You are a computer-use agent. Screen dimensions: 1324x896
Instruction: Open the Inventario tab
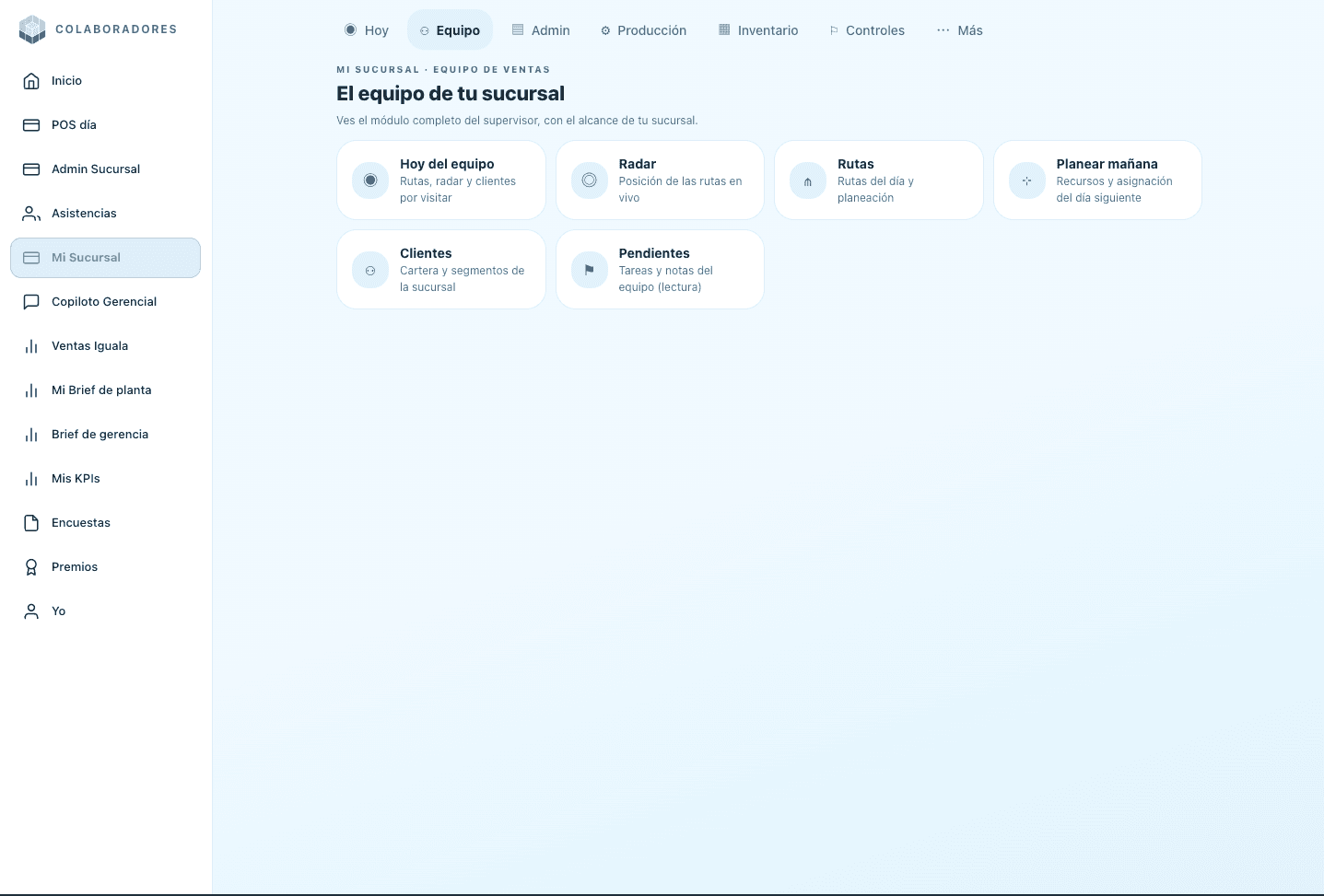(x=758, y=30)
